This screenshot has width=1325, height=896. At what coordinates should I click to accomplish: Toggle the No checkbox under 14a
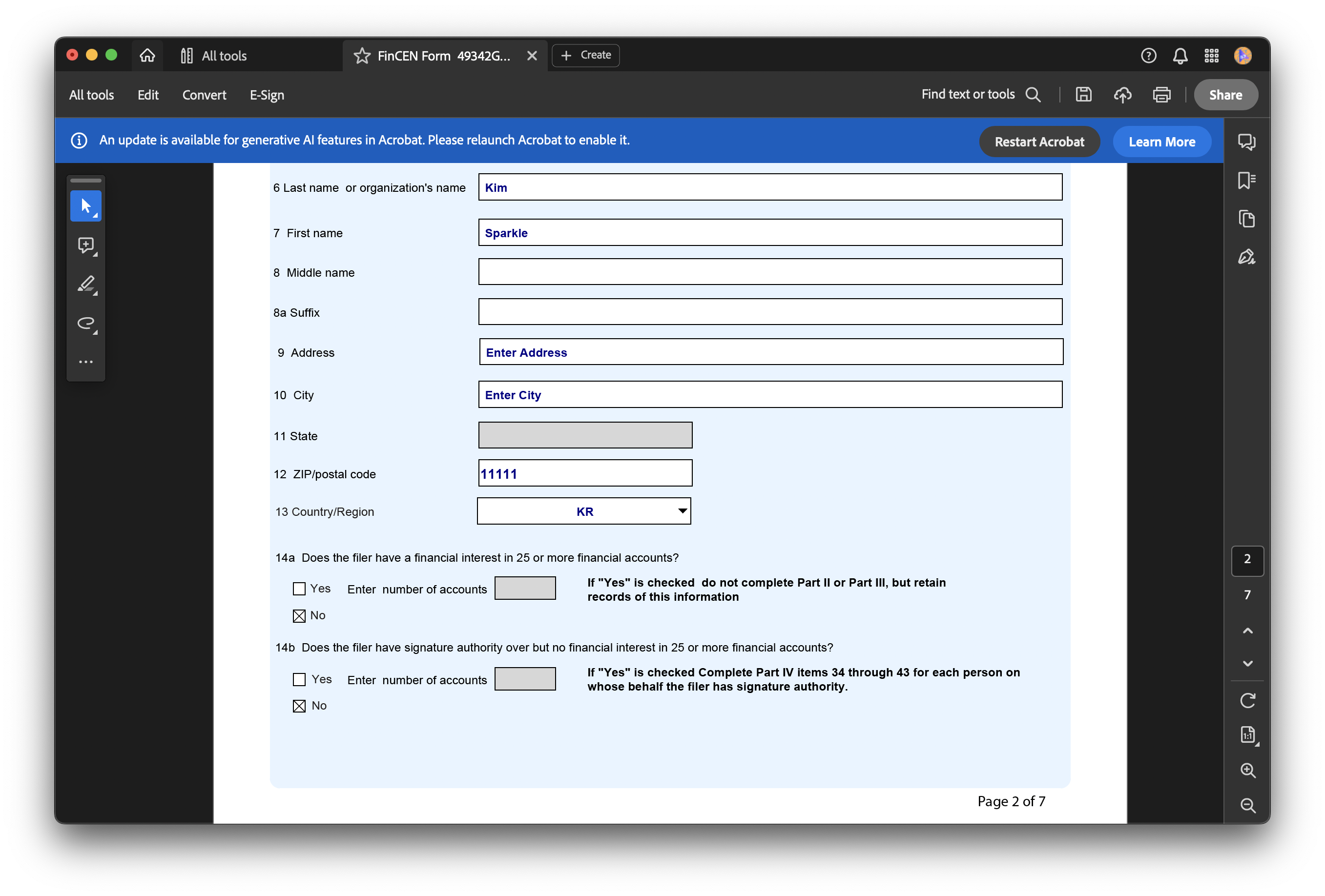(299, 615)
